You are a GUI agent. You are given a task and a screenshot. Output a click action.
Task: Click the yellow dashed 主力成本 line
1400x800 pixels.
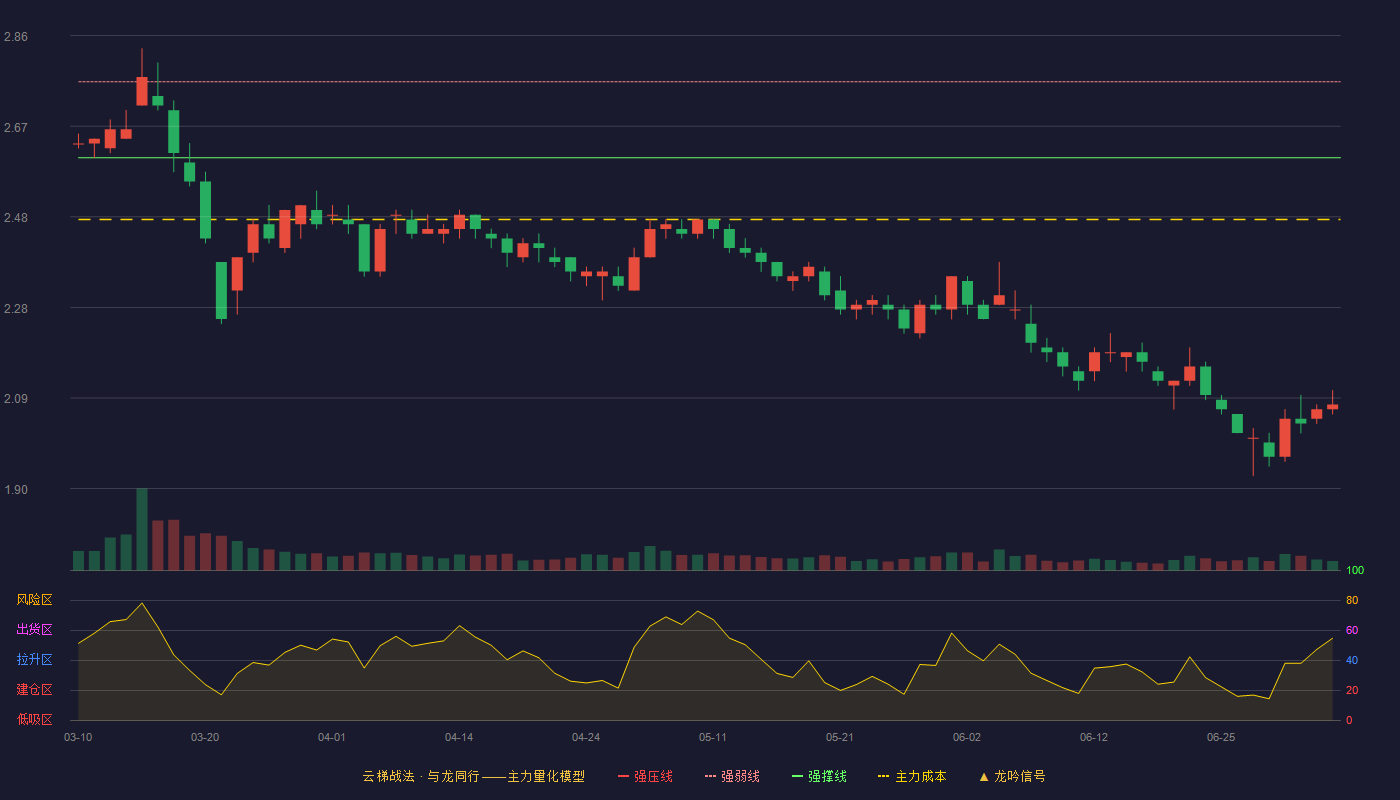[x=709, y=219]
